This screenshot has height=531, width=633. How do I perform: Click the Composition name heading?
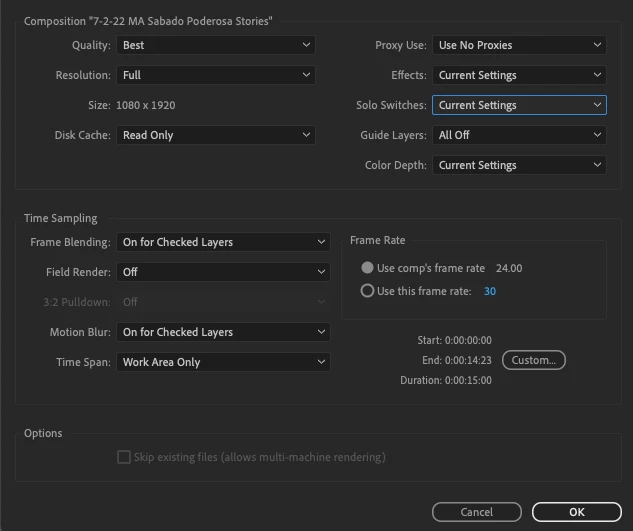[148, 21]
